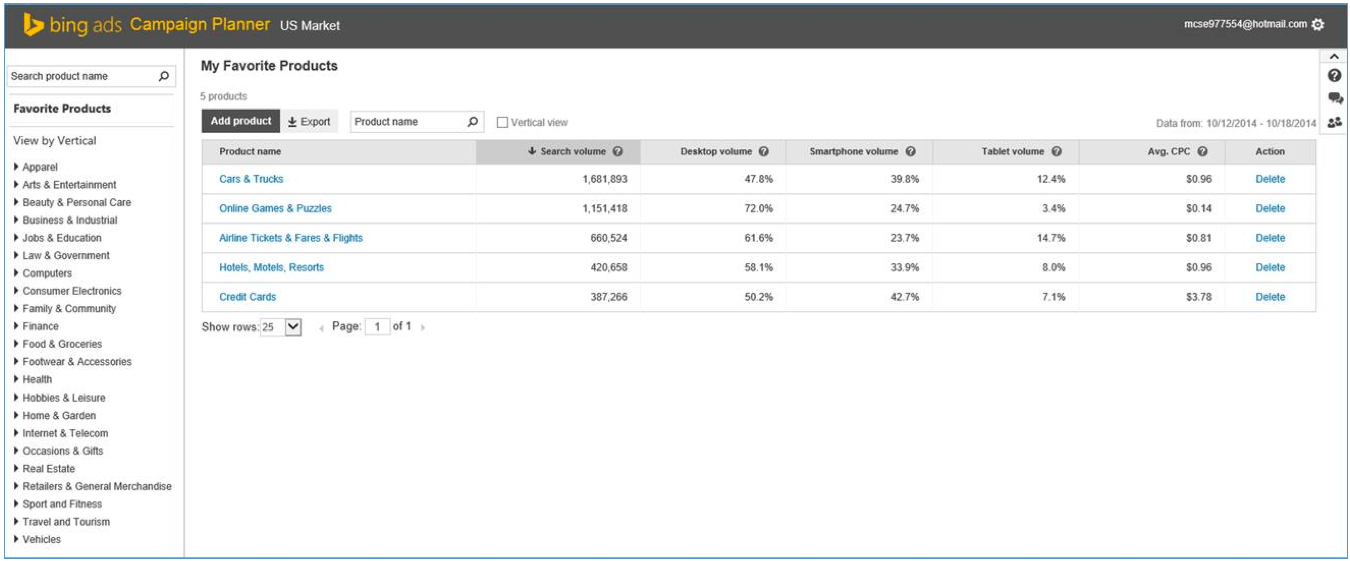
Task: Click the account email mcse977554@hotmail.com
Action: pyautogui.click(x=1245, y=24)
